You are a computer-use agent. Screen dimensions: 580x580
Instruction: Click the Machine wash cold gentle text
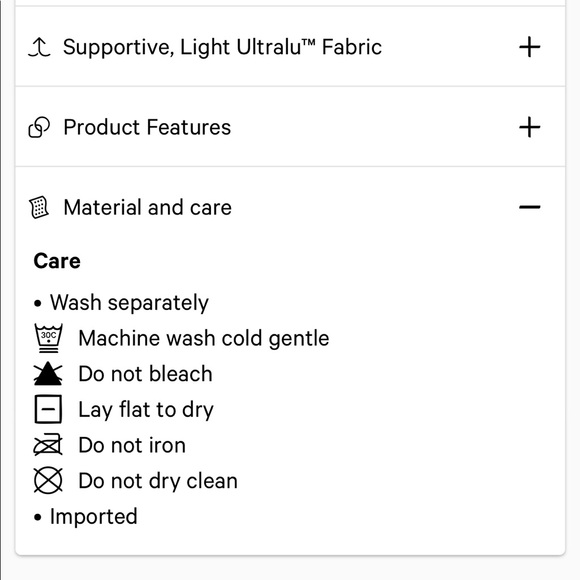(x=204, y=338)
